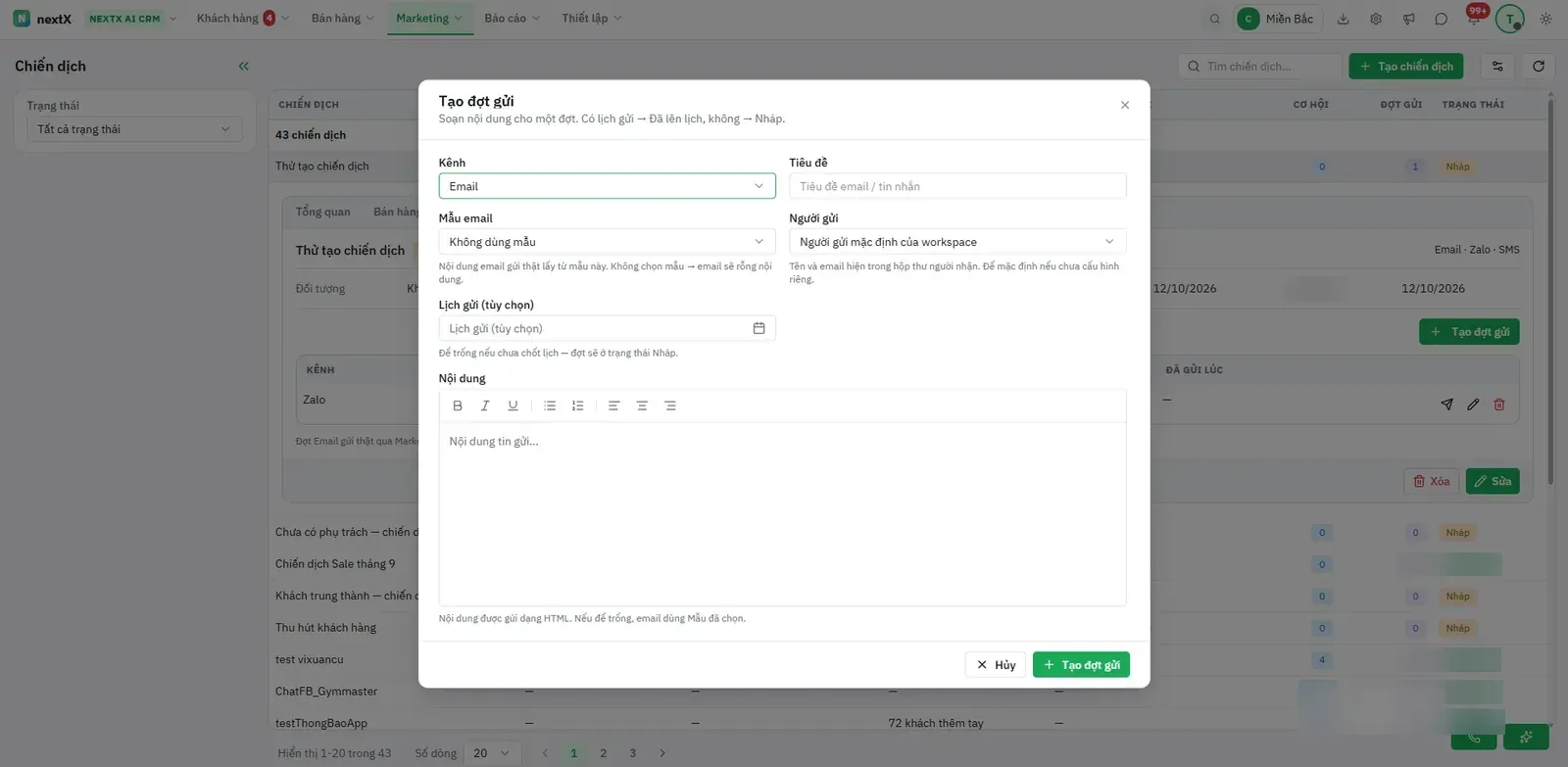1568x767 pixels.
Task: Open the Báo cáo menu
Action: 512,18
